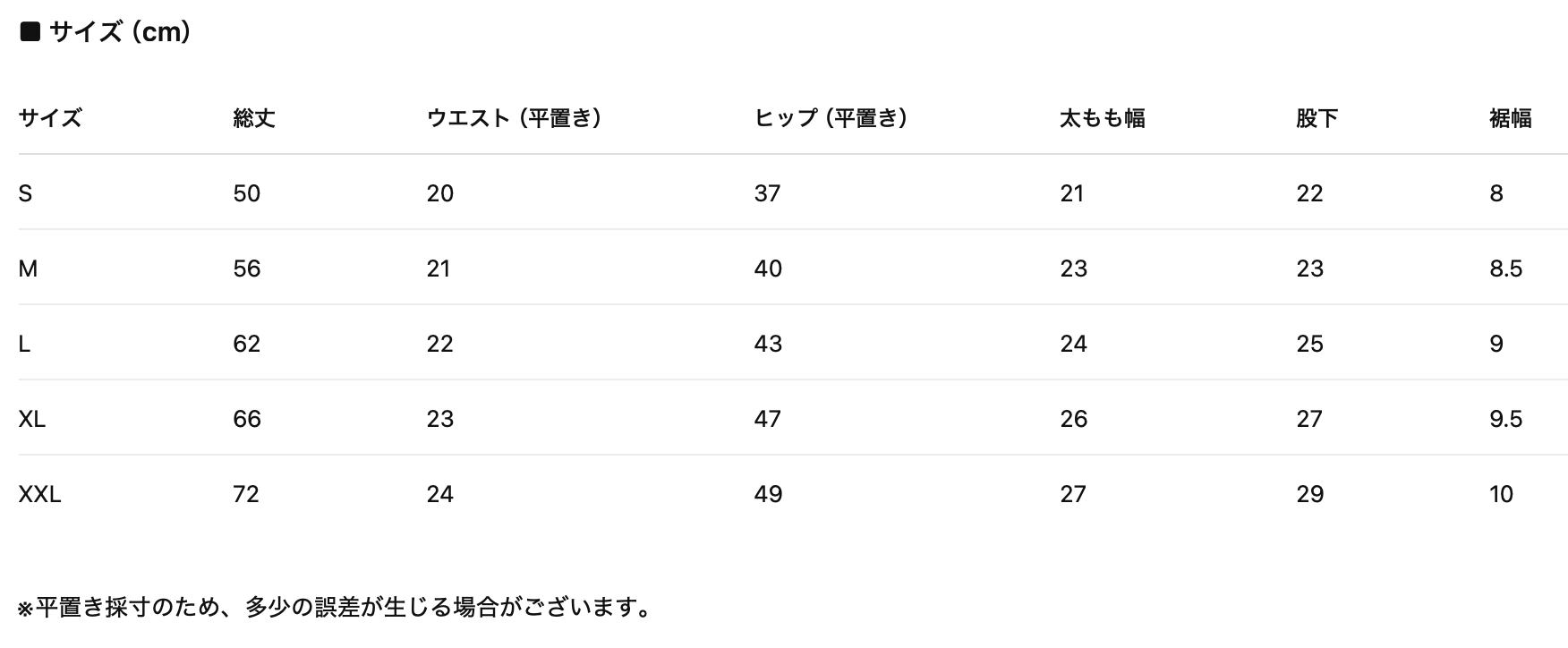
Task: Click the black square beside サイズ (cm) heading
Action: [x=30, y=32]
